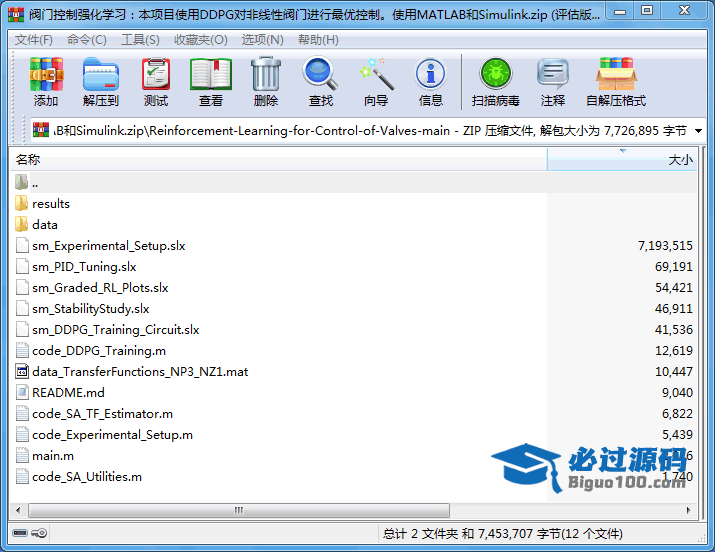
Task: Click the 查找 (Find) magnifier icon
Action: click(x=321, y=73)
